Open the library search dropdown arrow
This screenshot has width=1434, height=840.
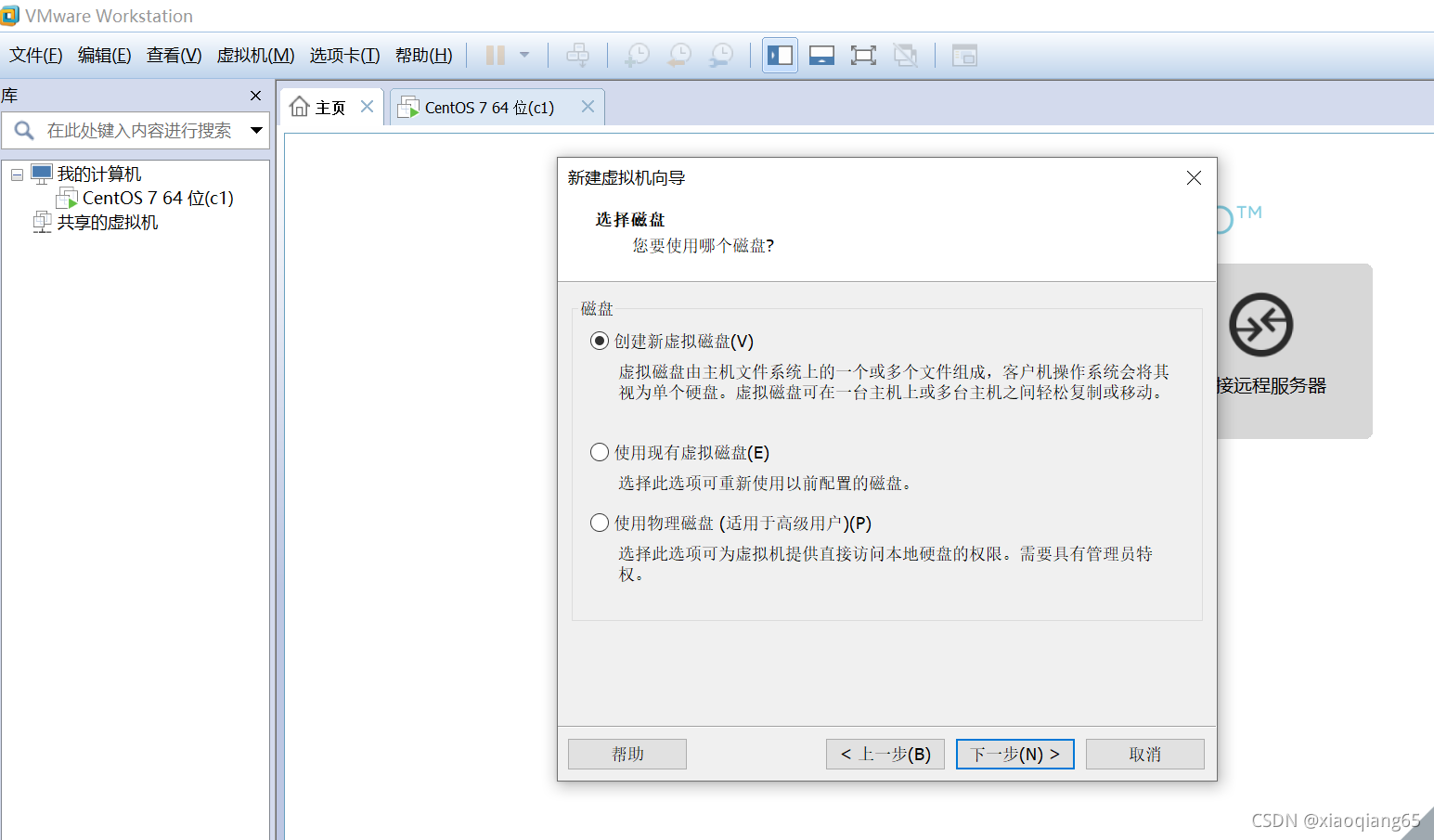point(257,131)
